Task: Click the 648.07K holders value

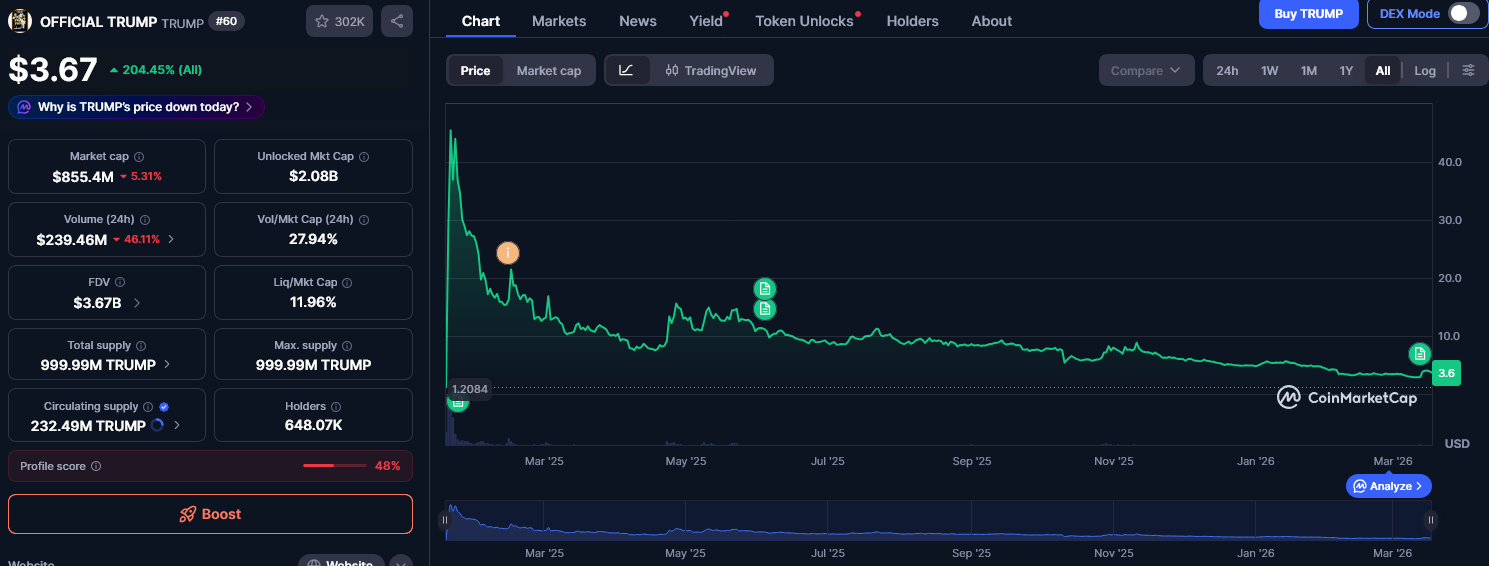Action: tap(313, 425)
